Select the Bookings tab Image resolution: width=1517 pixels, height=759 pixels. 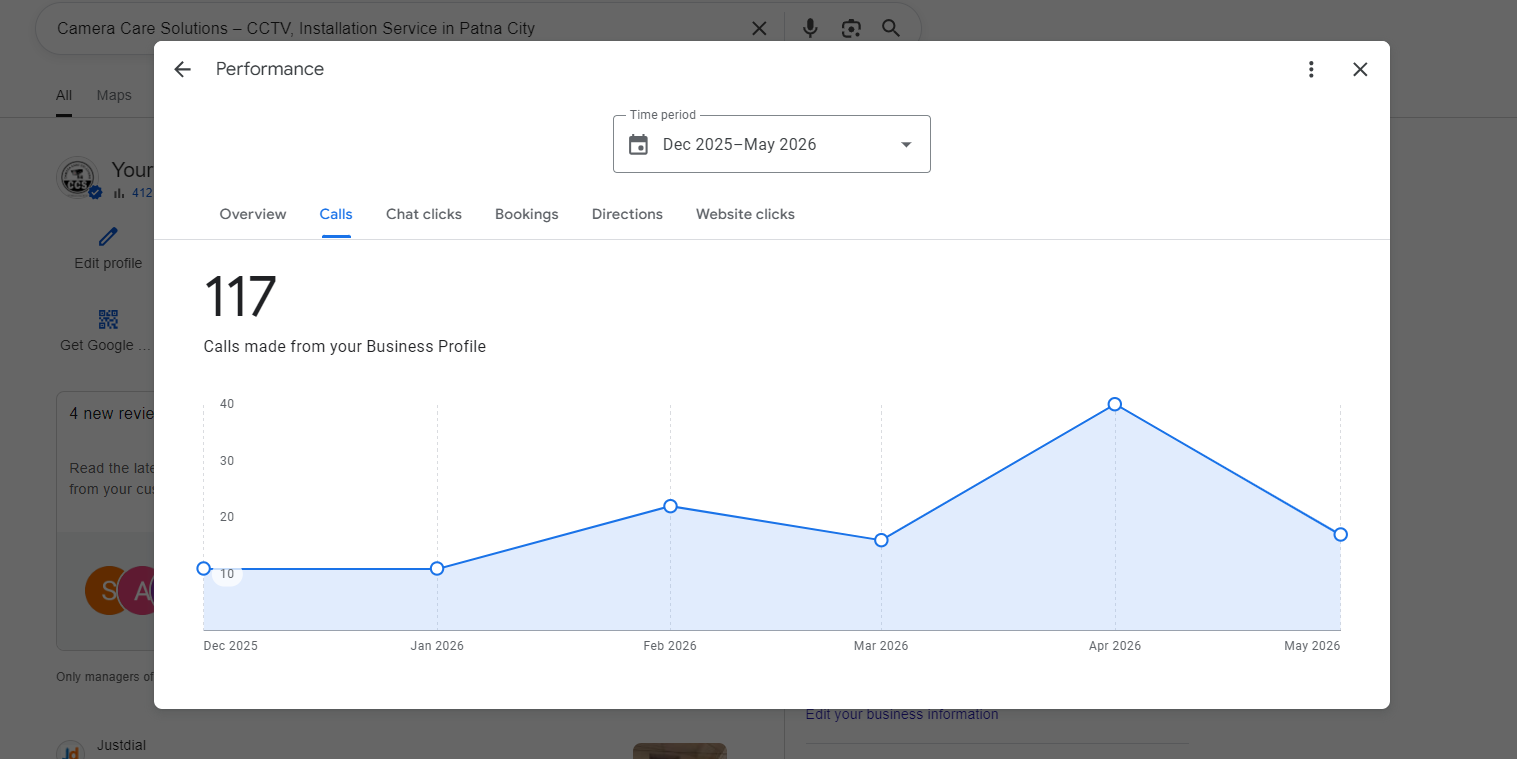pos(527,214)
